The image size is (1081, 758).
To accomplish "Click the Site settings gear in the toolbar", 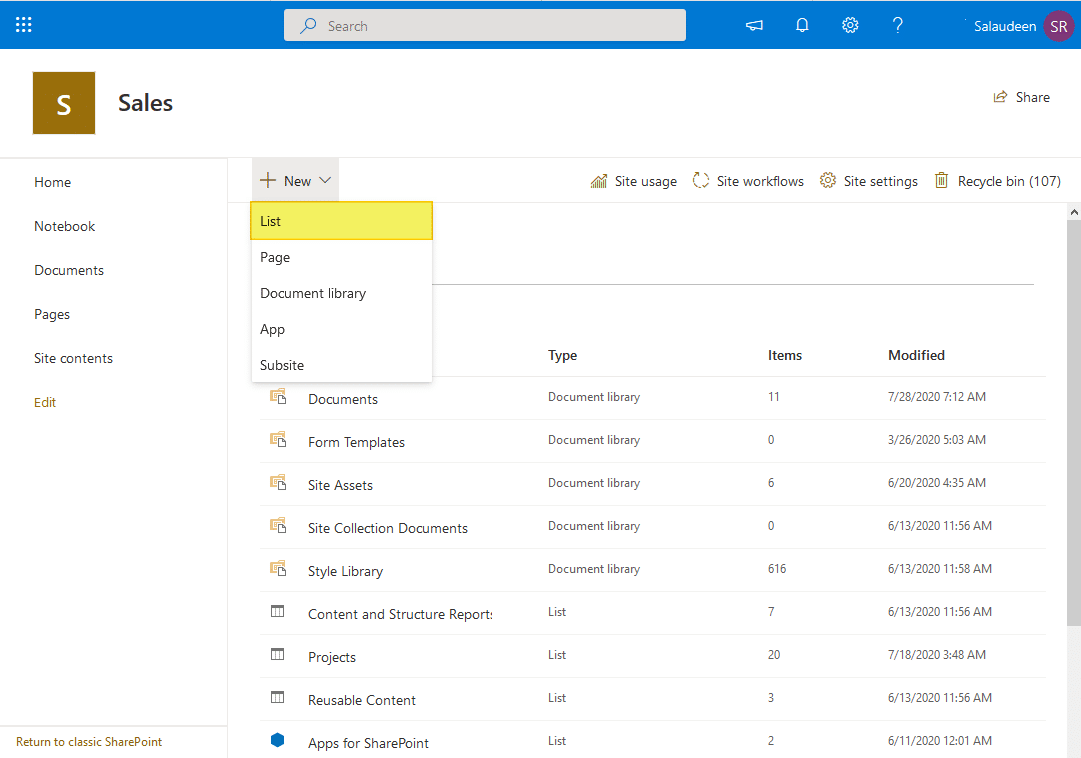I will click(868, 181).
